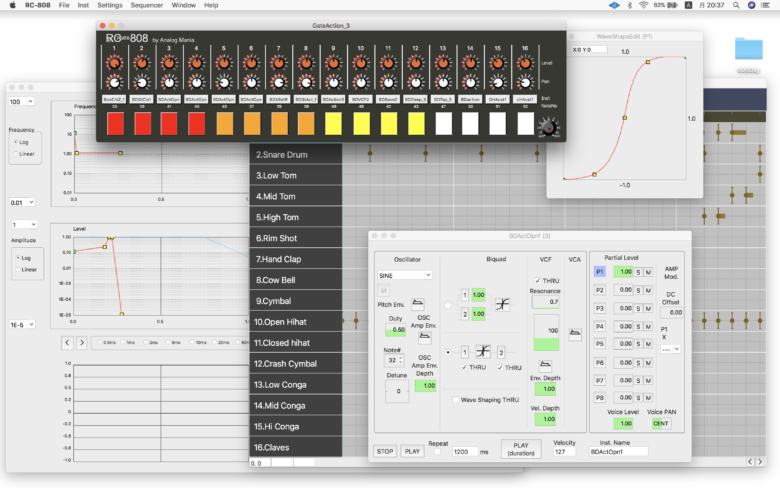The height and width of the screenshot is (488, 780).
Task: Adjust the VCF cutoff level slider showing 100
Action: pos(546,332)
